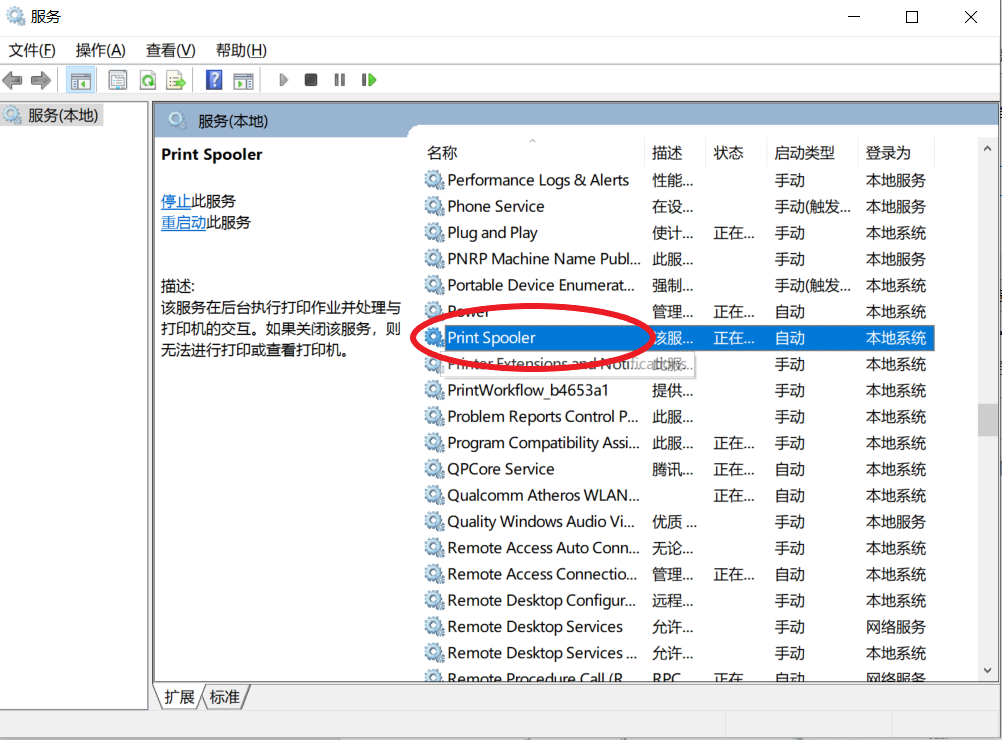Click the Export List toolbar icon
Image resolution: width=1002 pixels, height=740 pixels.
pos(176,80)
